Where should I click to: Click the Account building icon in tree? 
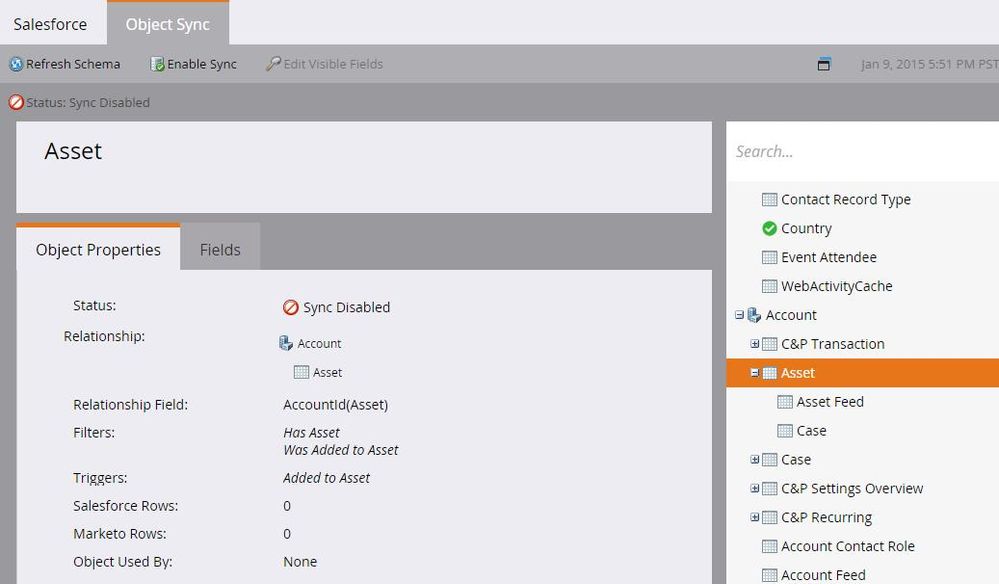click(x=754, y=315)
